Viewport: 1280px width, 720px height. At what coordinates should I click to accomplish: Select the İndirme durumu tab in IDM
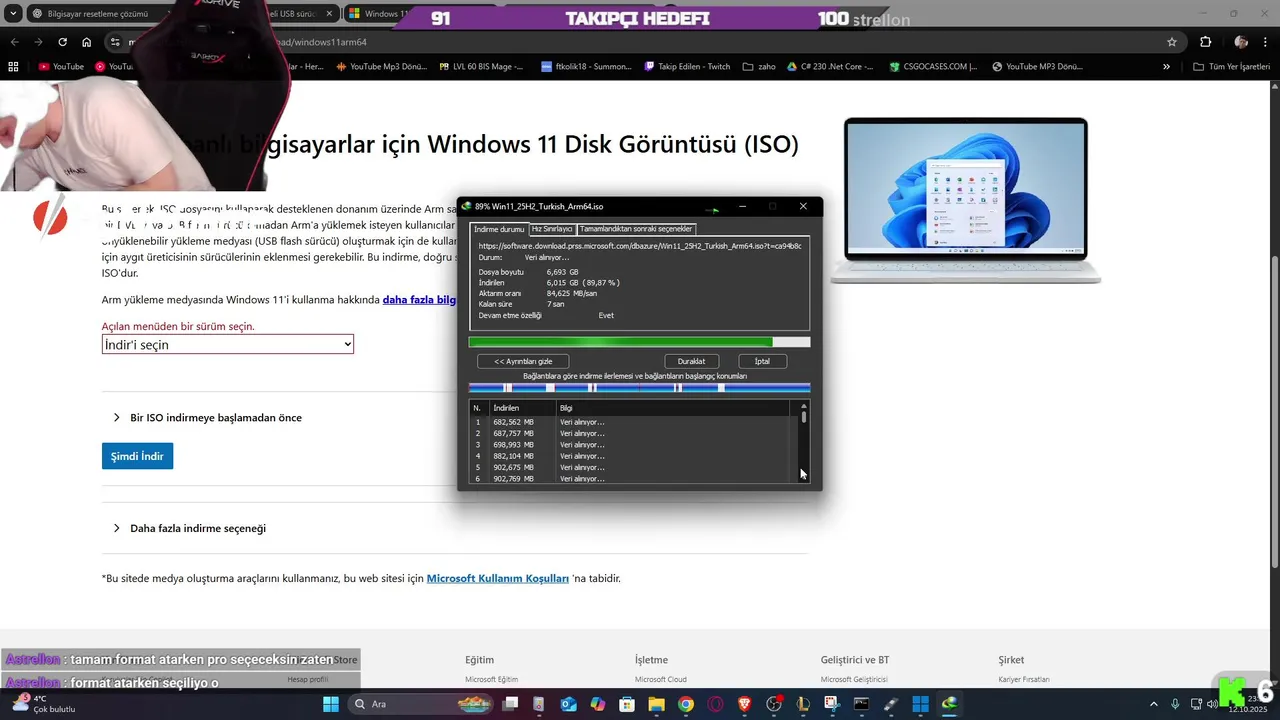499,229
